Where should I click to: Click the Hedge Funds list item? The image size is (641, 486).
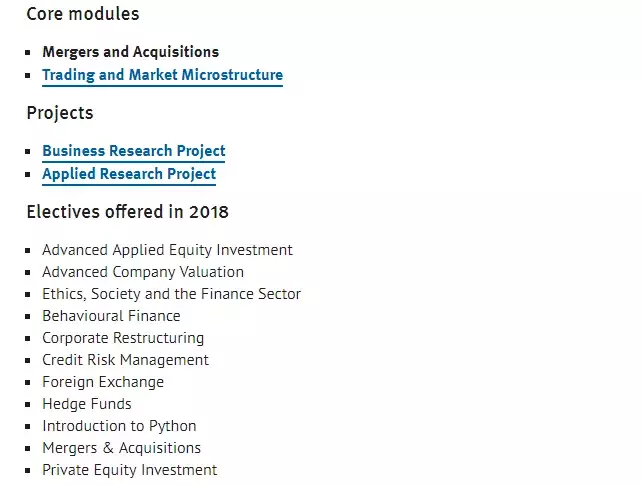[87, 404]
